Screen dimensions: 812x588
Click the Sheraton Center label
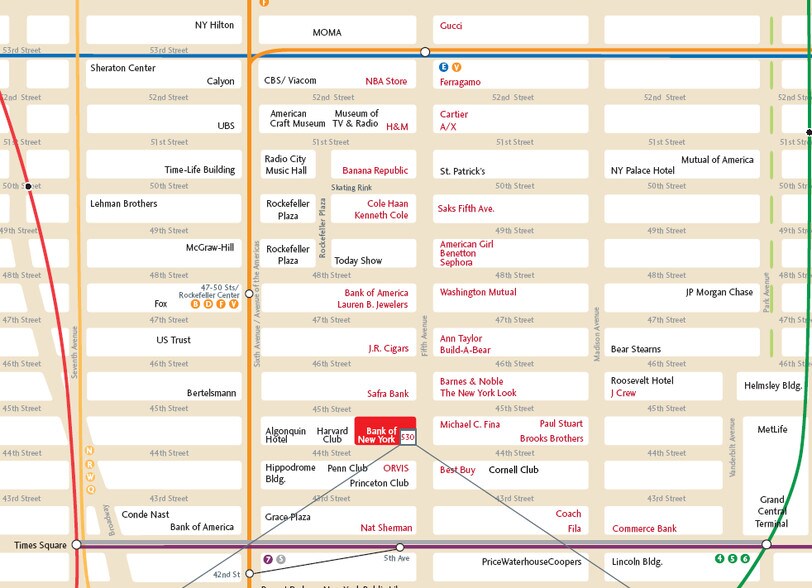click(123, 68)
